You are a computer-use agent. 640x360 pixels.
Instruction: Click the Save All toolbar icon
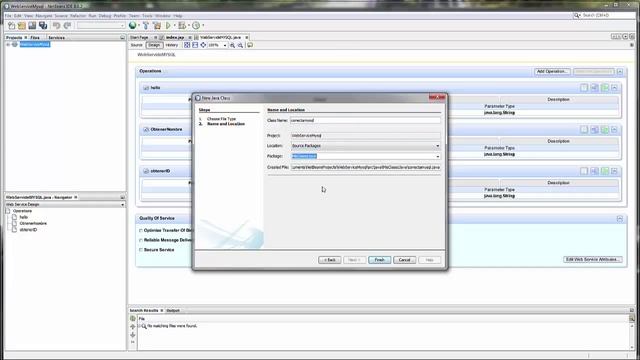43,26
